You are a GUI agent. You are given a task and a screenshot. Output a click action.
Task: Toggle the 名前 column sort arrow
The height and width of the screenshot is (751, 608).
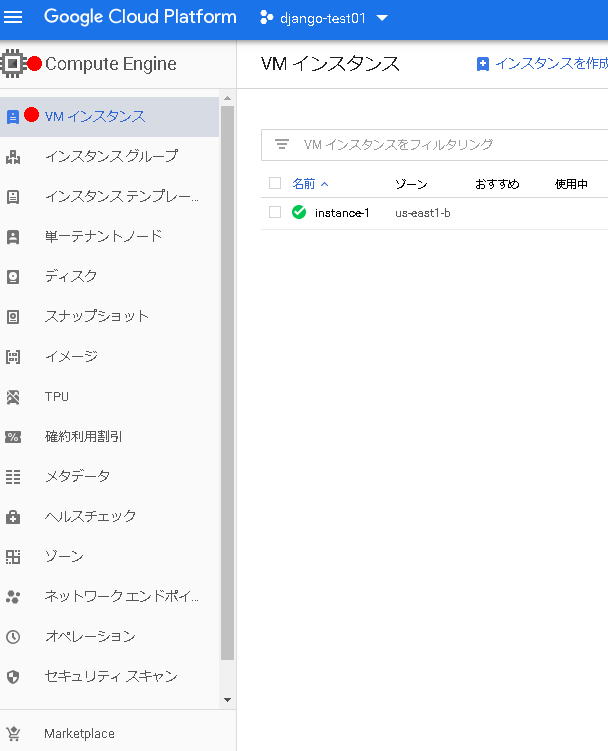(x=324, y=184)
